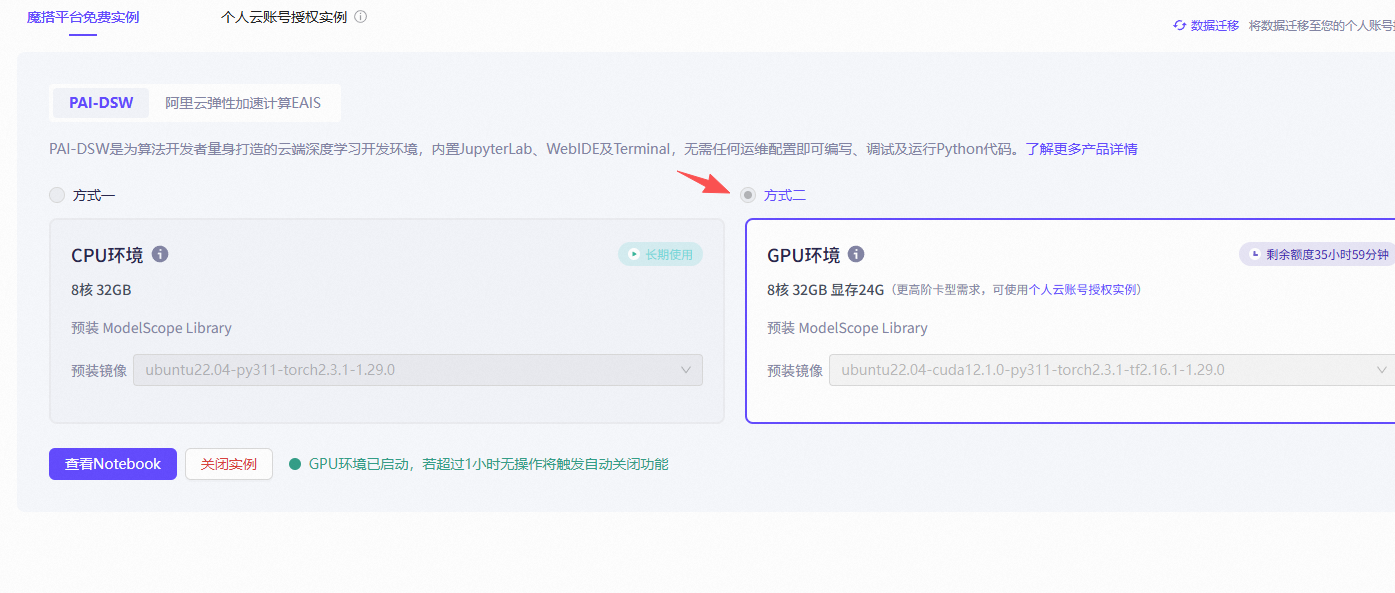Click 预装 ModelScope Library in CPU card
The width and height of the screenshot is (1395, 593).
coord(151,328)
